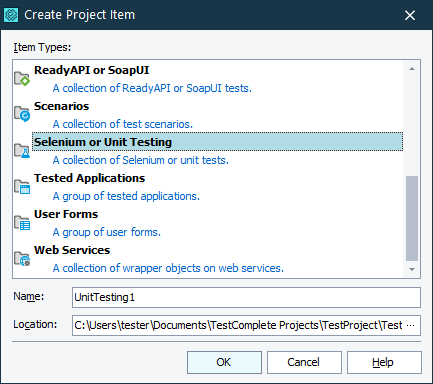Click 'A collection of Selenium or unit tests.' description
Image resolution: width=433 pixels, height=384 pixels.
[x=141, y=160]
